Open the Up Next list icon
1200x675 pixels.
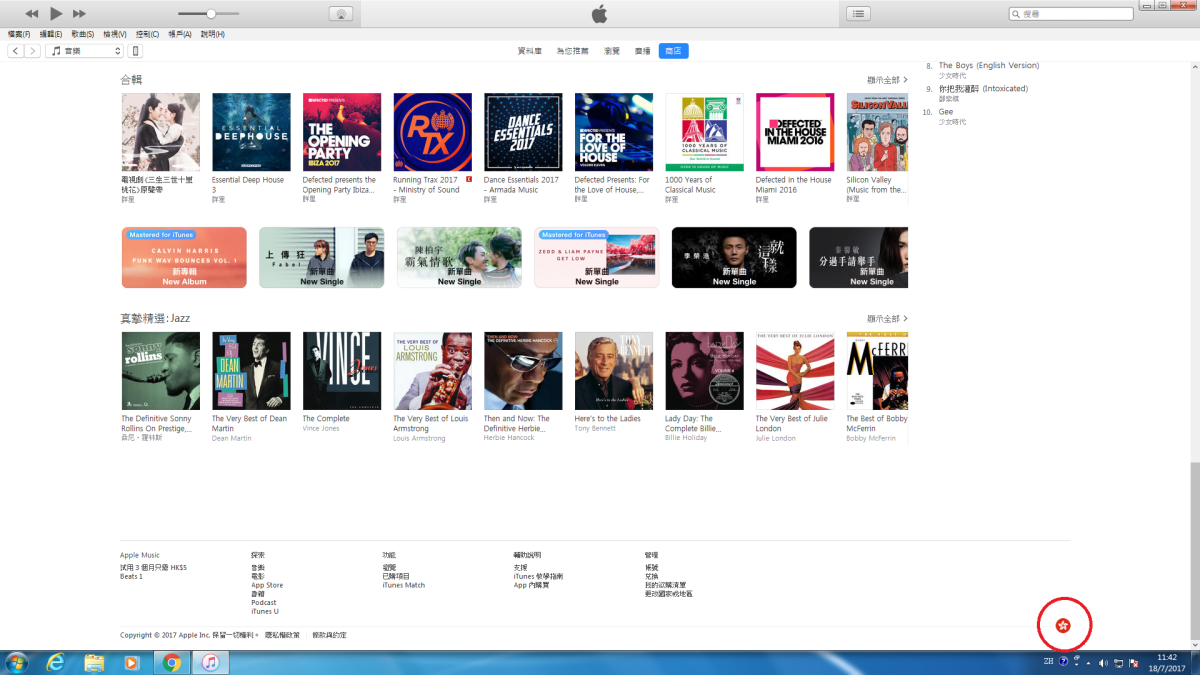click(x=858, y=14)
